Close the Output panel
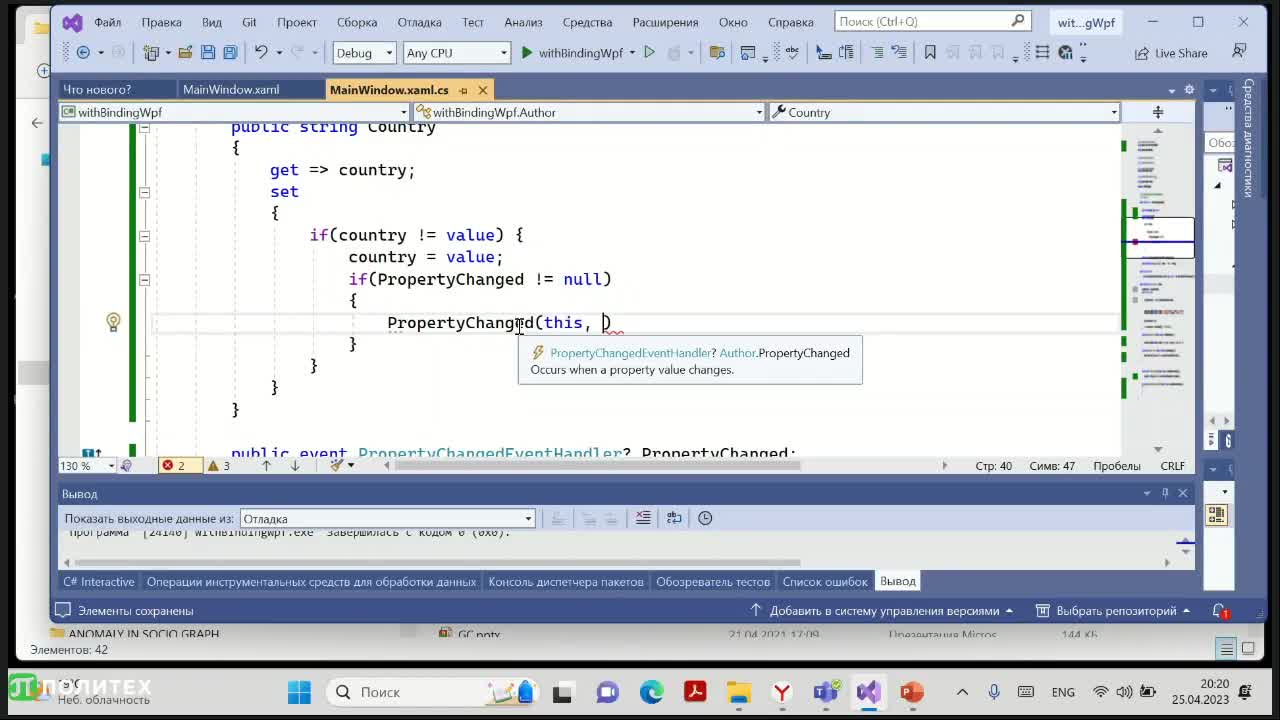This screenshot has width=1280, height=720. 1183,493
